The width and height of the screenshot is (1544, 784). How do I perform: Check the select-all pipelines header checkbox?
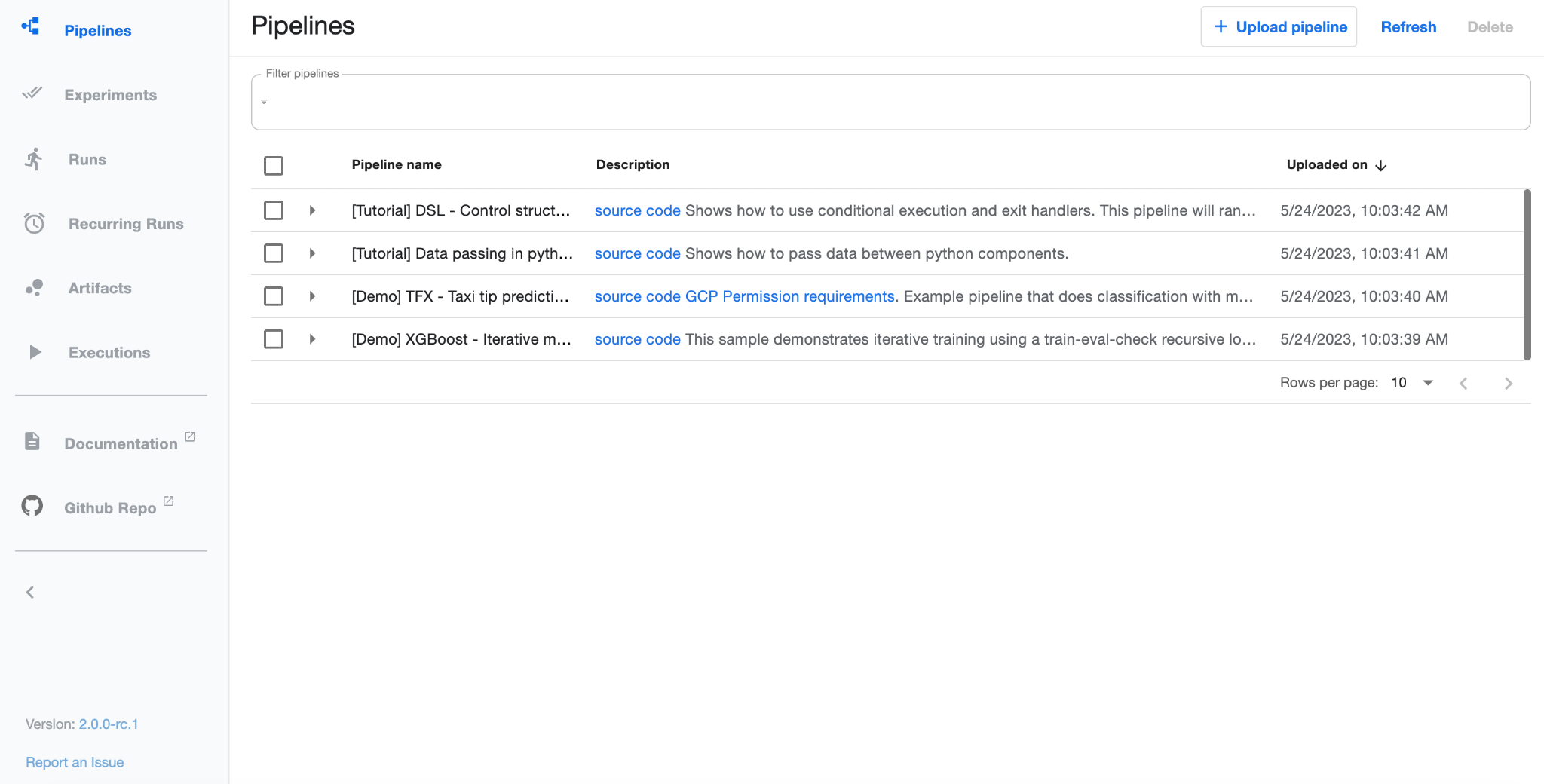(274, 165)
